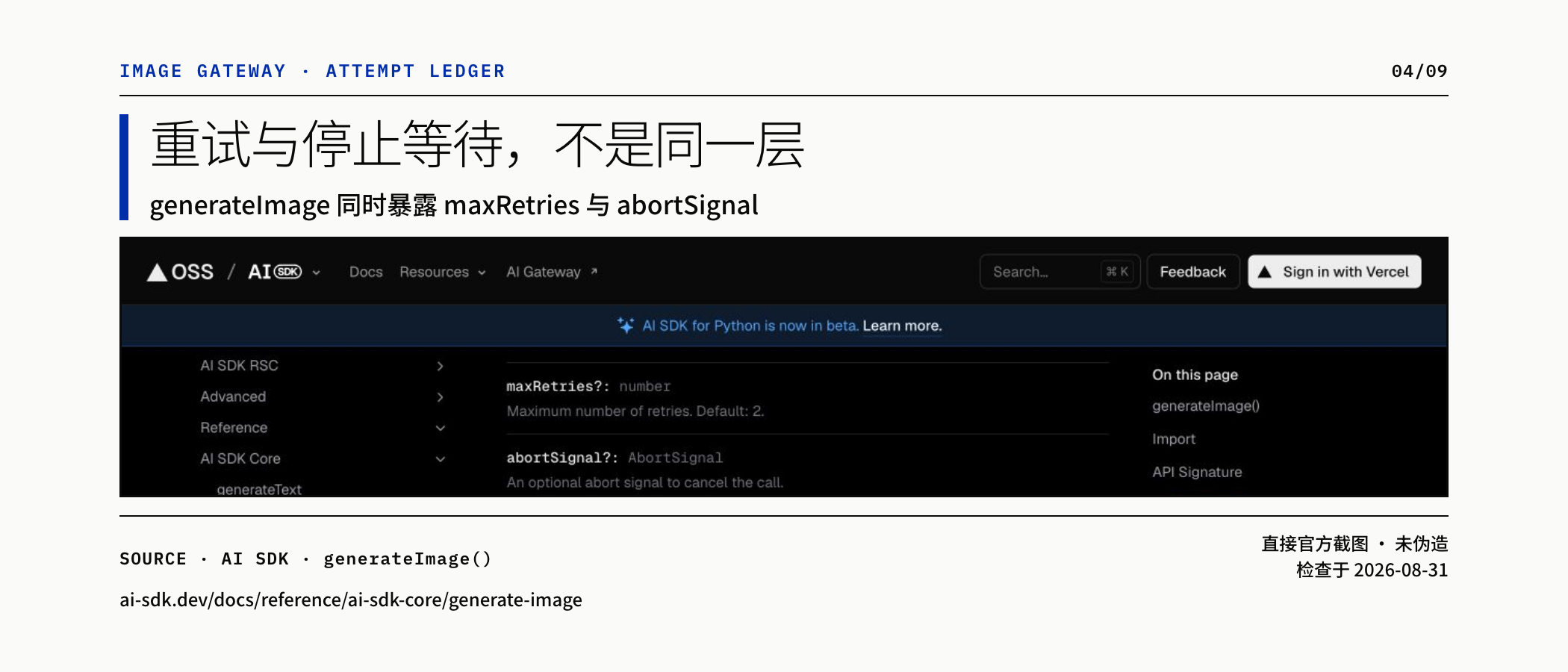Open Advanced sidebar section
The image size is (1568, 672).
(233, 396)
